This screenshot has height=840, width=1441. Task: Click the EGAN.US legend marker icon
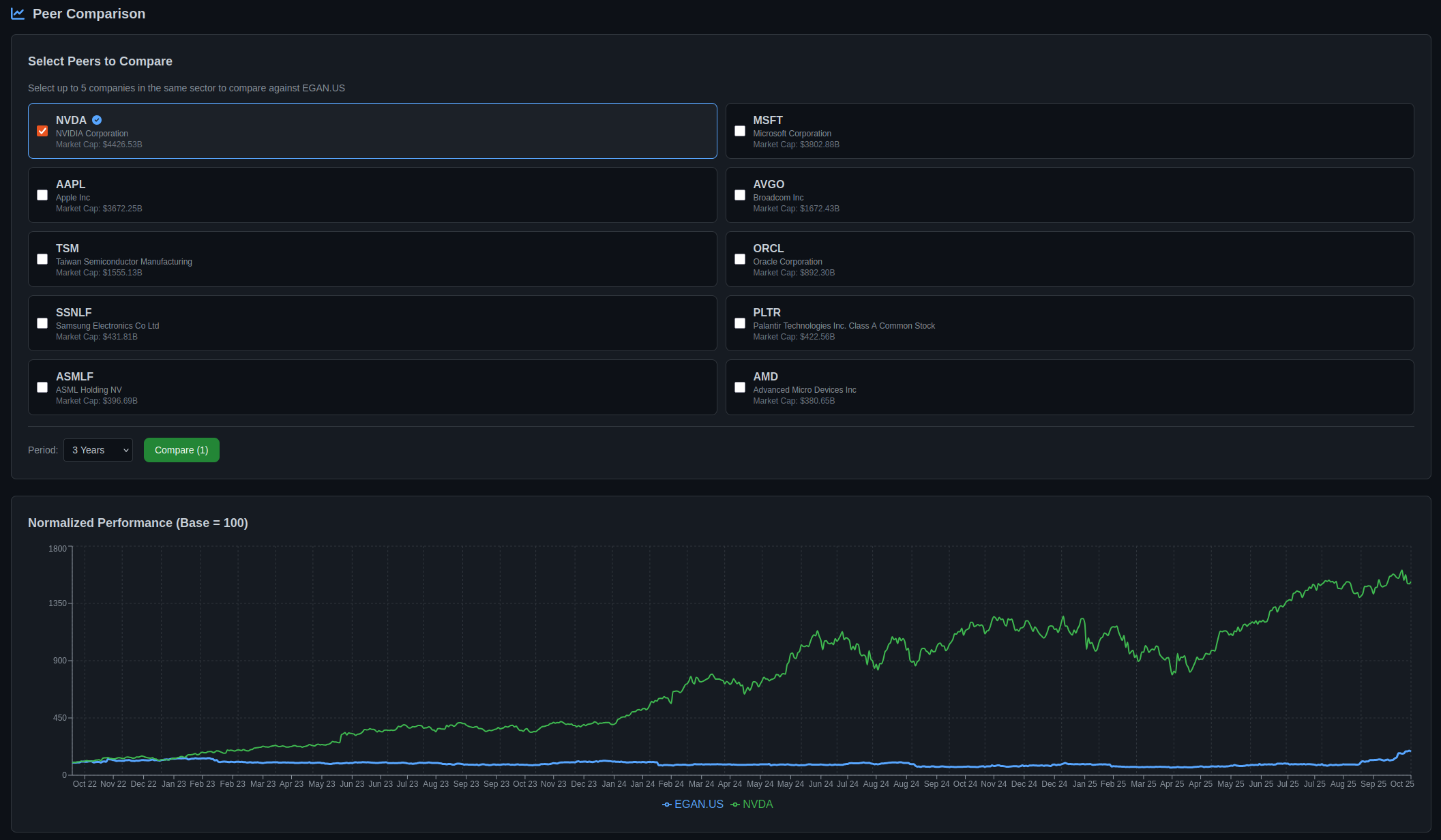666,805
